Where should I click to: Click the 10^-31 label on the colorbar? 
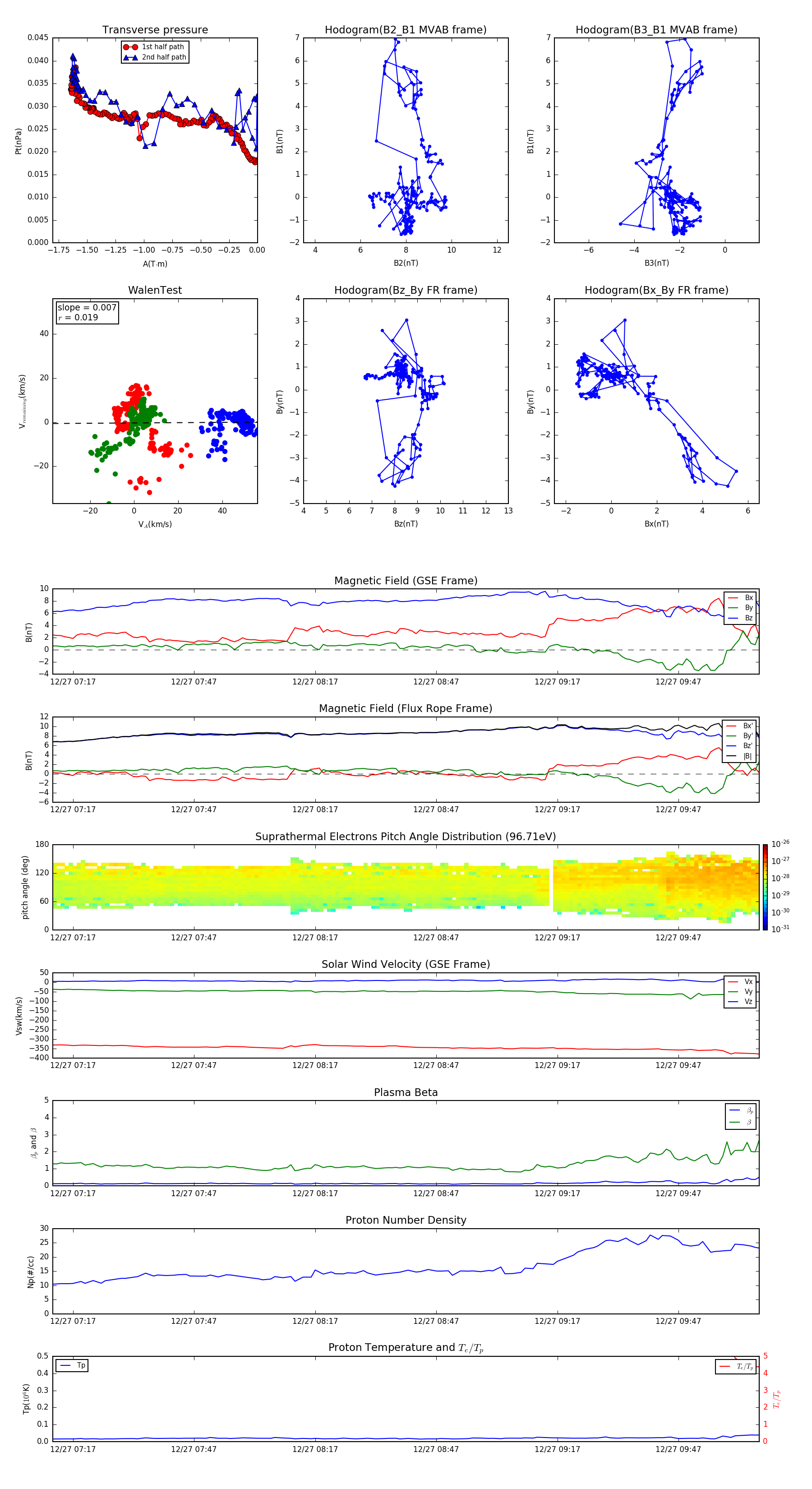780,929
